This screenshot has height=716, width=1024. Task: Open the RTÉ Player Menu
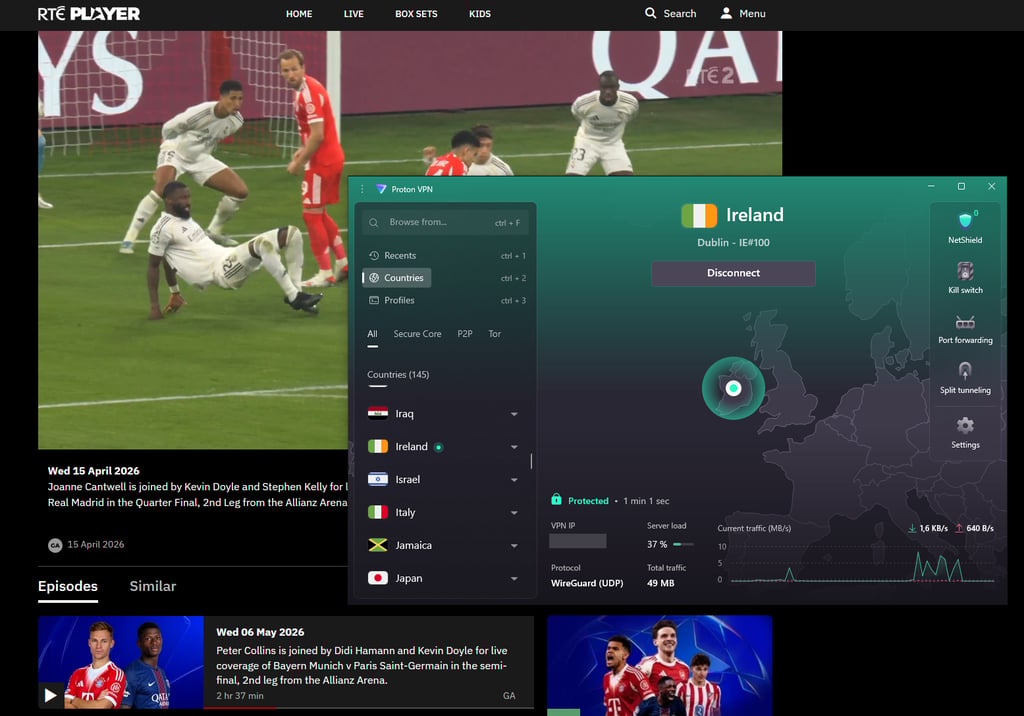point(743,13)
